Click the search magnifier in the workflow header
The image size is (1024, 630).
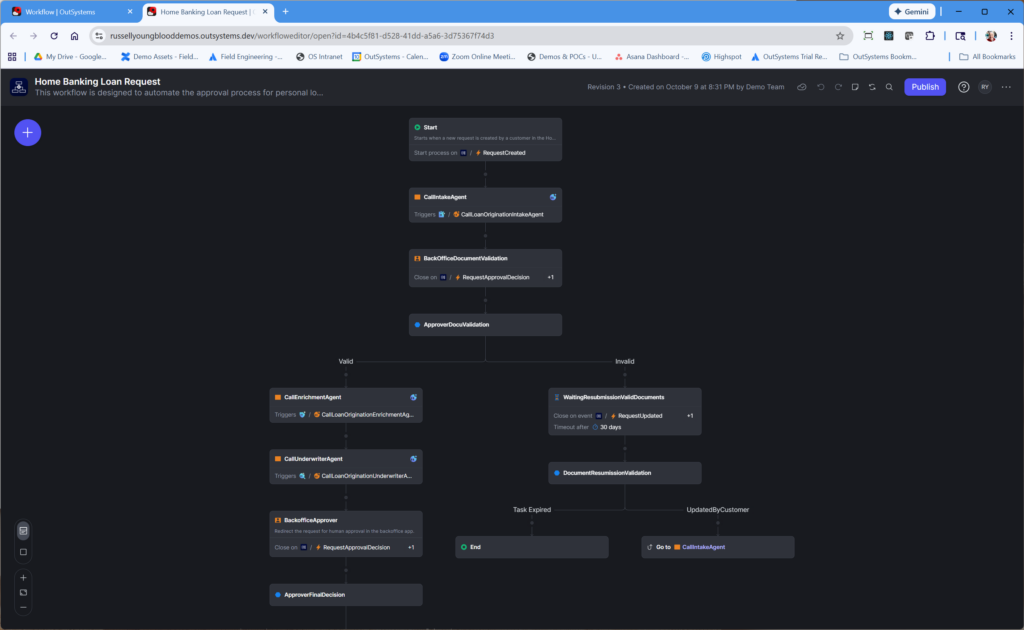pyautogui.click(x=889, y=87)
